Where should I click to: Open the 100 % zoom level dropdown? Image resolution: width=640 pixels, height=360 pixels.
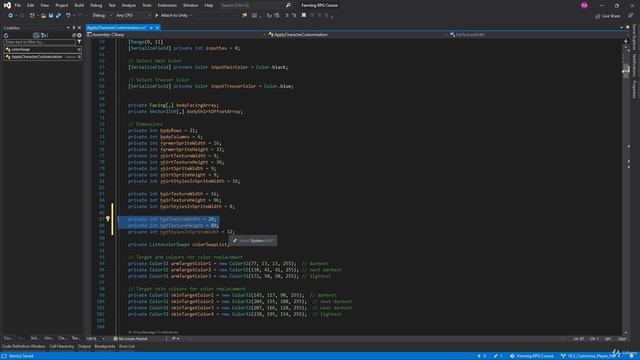point(95,338)
